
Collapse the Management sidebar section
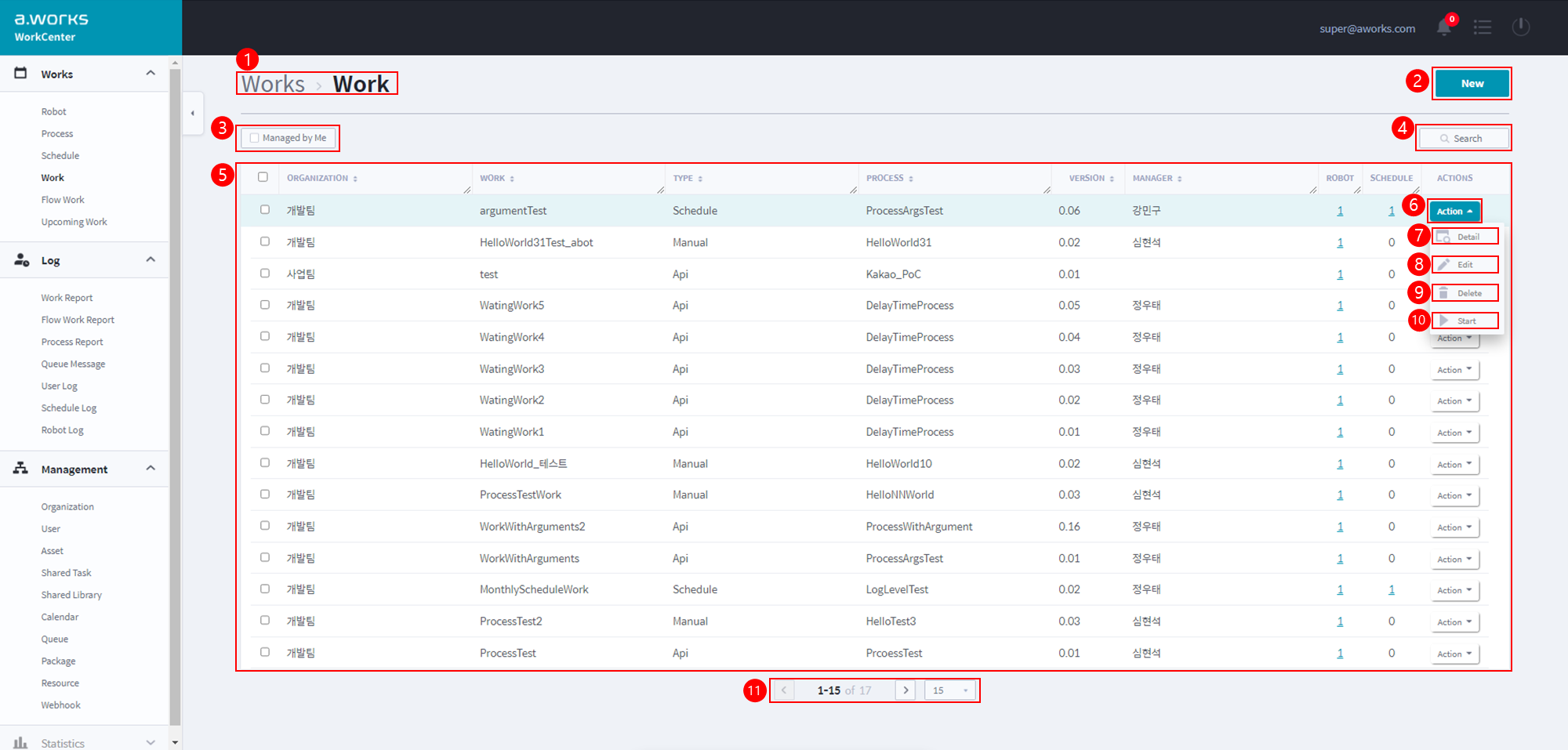coord(151,468)
